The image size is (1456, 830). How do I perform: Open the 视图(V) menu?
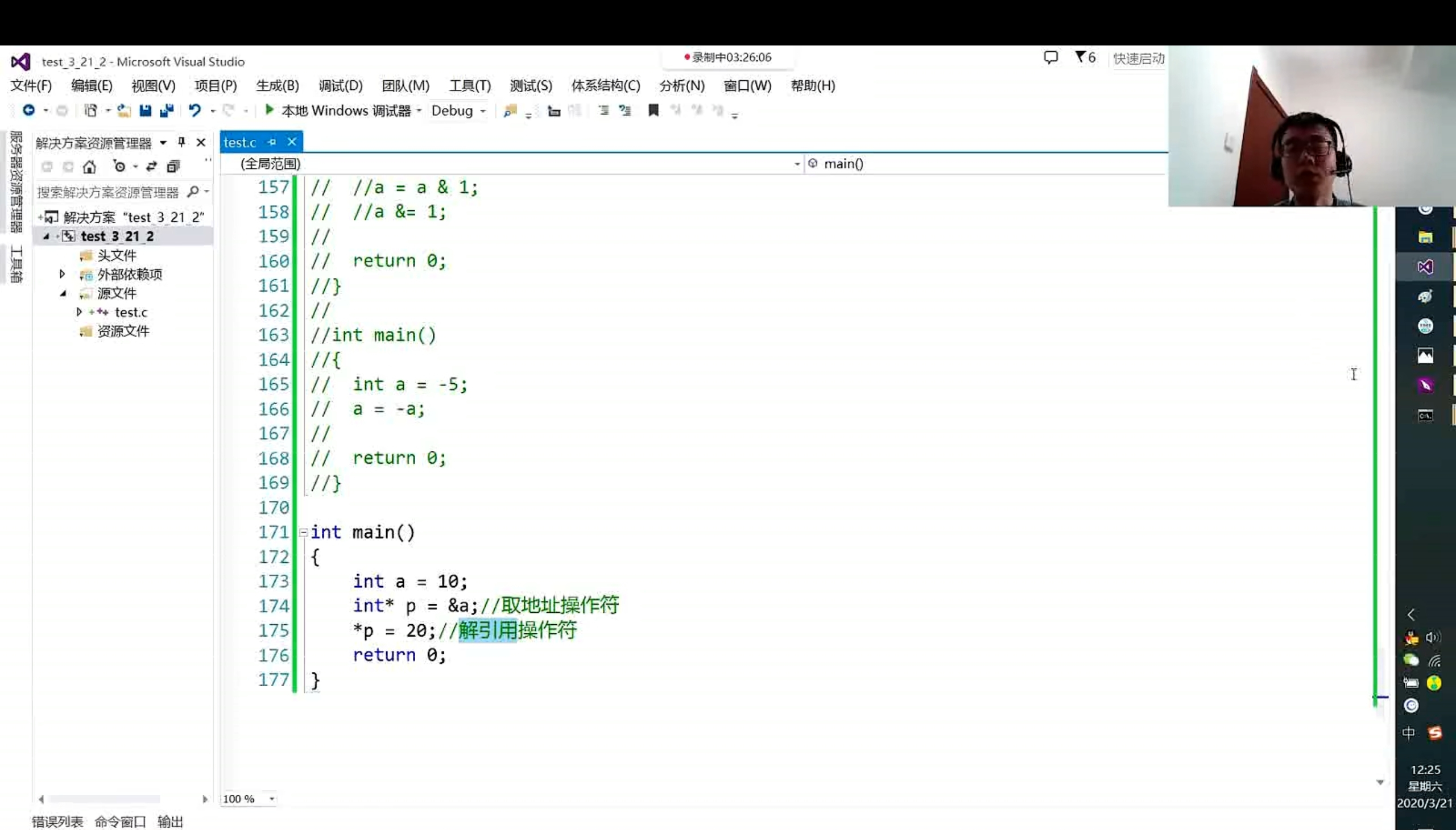[x=154, y=85]
